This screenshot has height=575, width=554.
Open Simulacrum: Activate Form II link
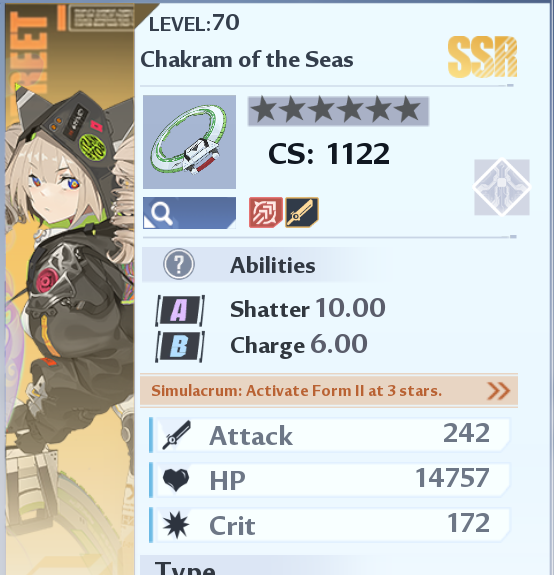click(x=296, y=391)
